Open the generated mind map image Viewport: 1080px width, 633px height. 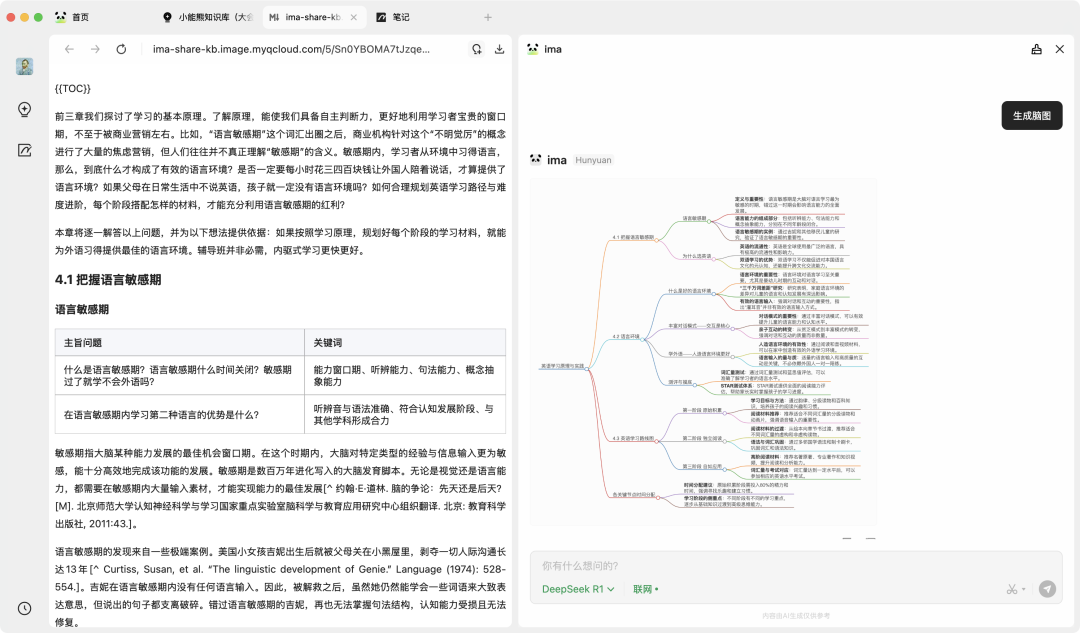click(703, 352)
